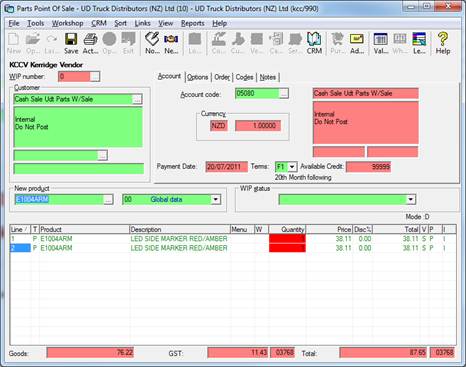
Task: Click the CRM toolbar icon
Action: 314,43
